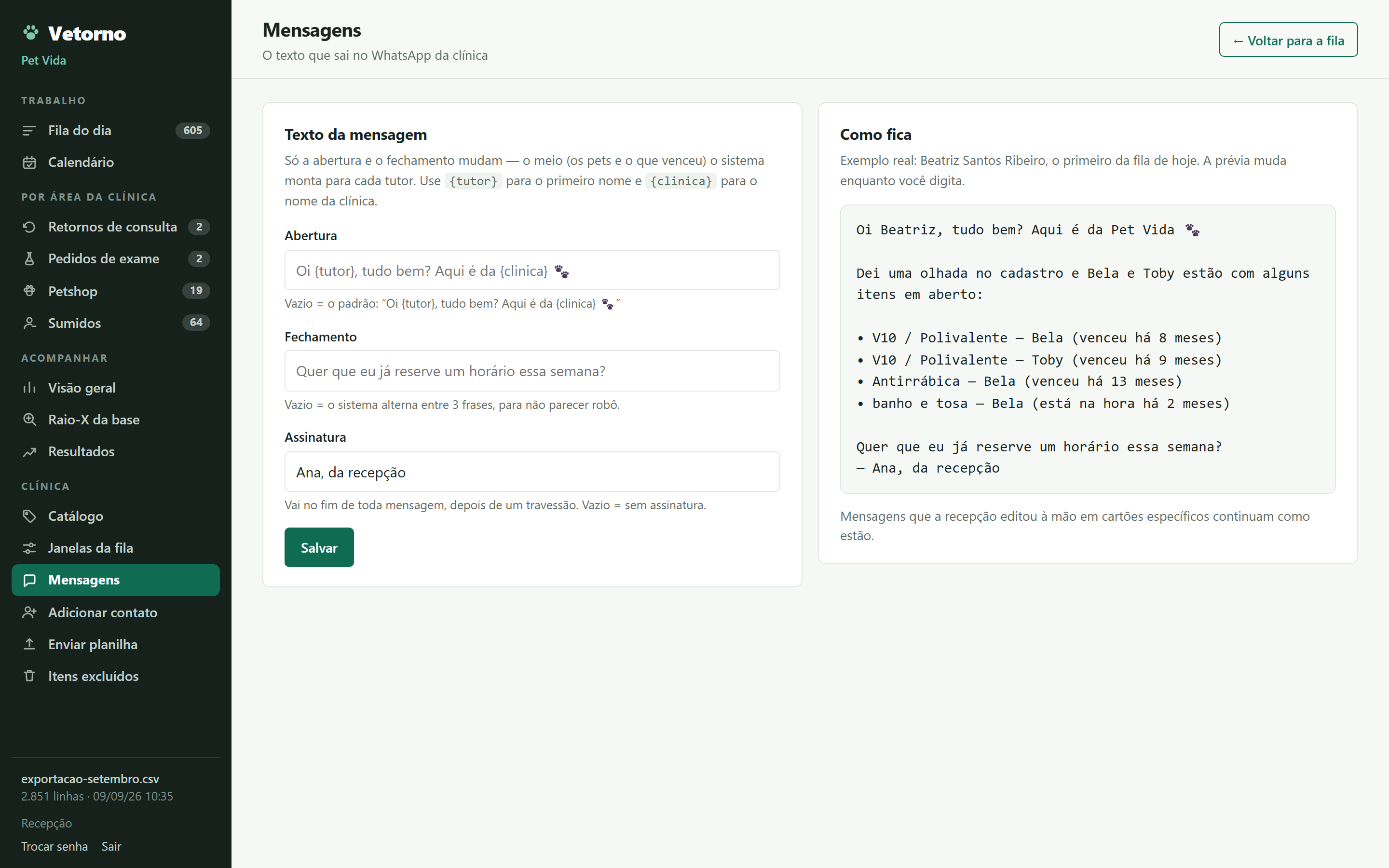Click the {tutor} placeholder code tag
The width and height of the screenshot is (1389, 868).
[474, 181]
